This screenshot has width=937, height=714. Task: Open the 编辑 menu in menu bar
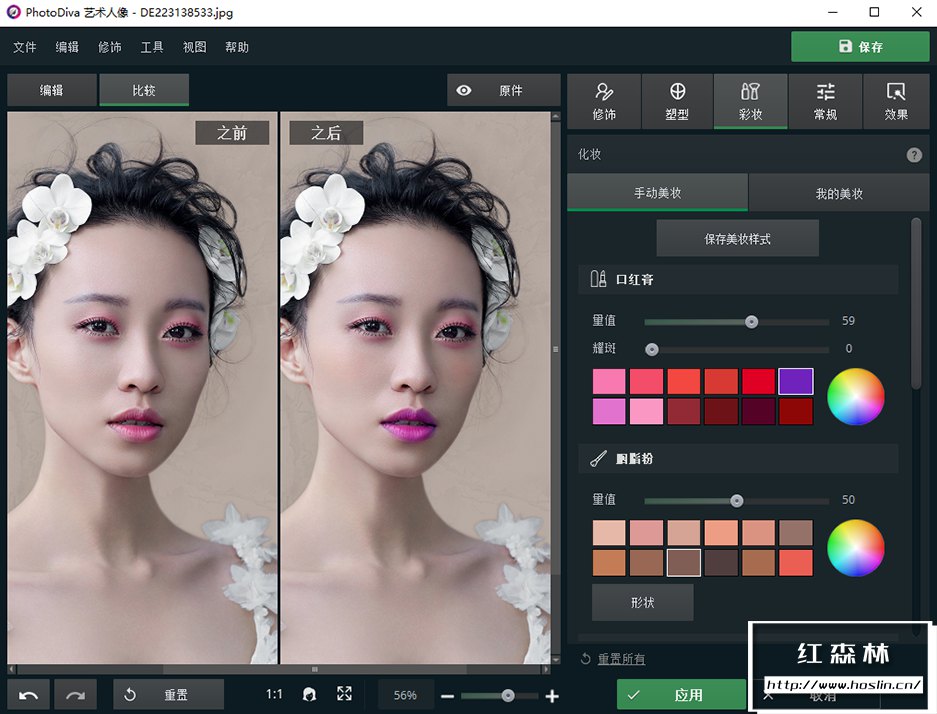[x=67, y=47]
